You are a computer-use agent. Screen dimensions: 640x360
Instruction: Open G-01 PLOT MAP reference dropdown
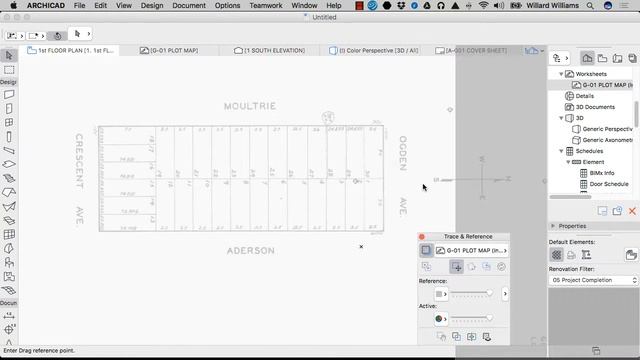[x=471, y=250]
